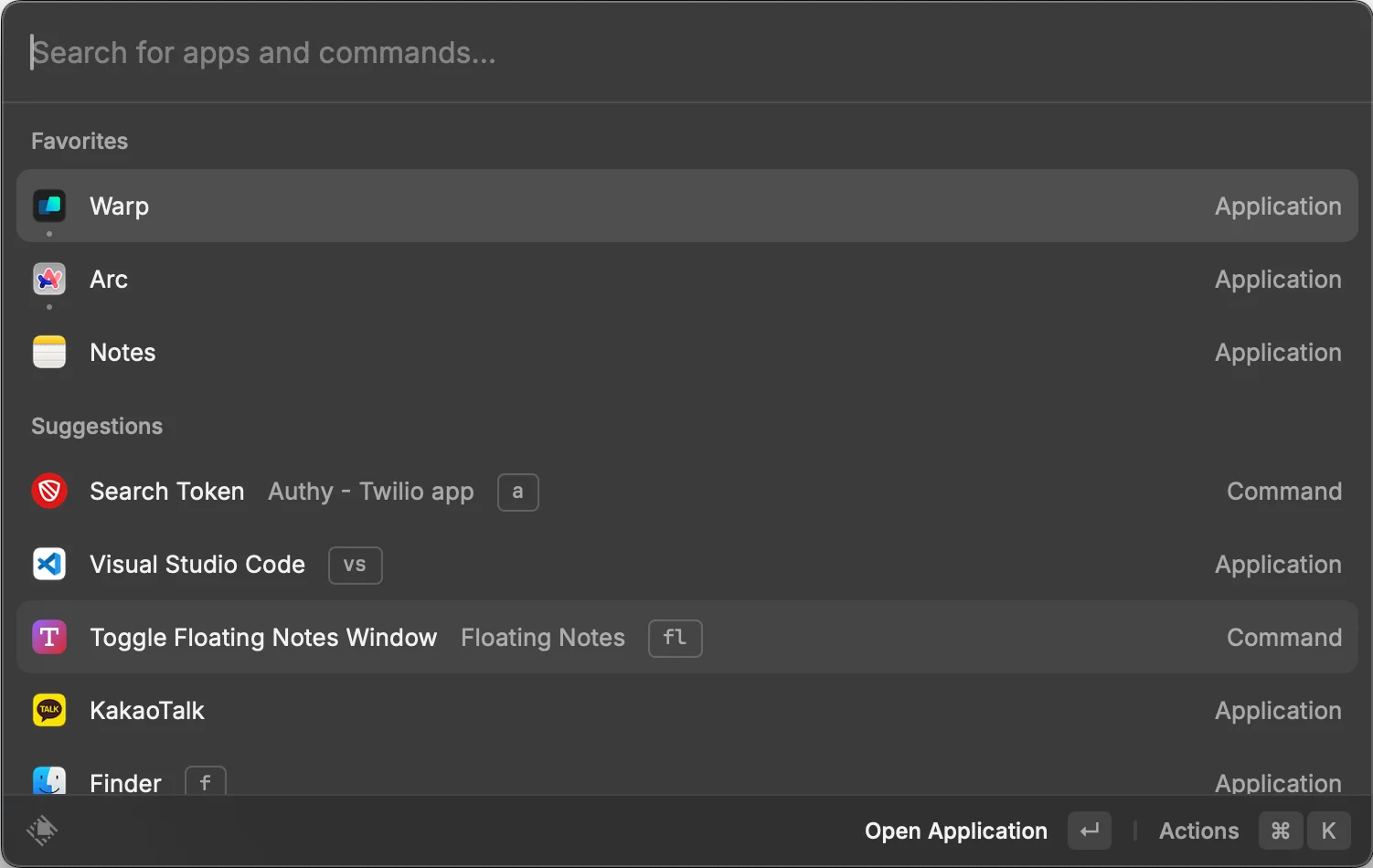This screenshot has width=1373, height=868.
Task: Click the Command key symbol badge
Action: coord(1281,831)
